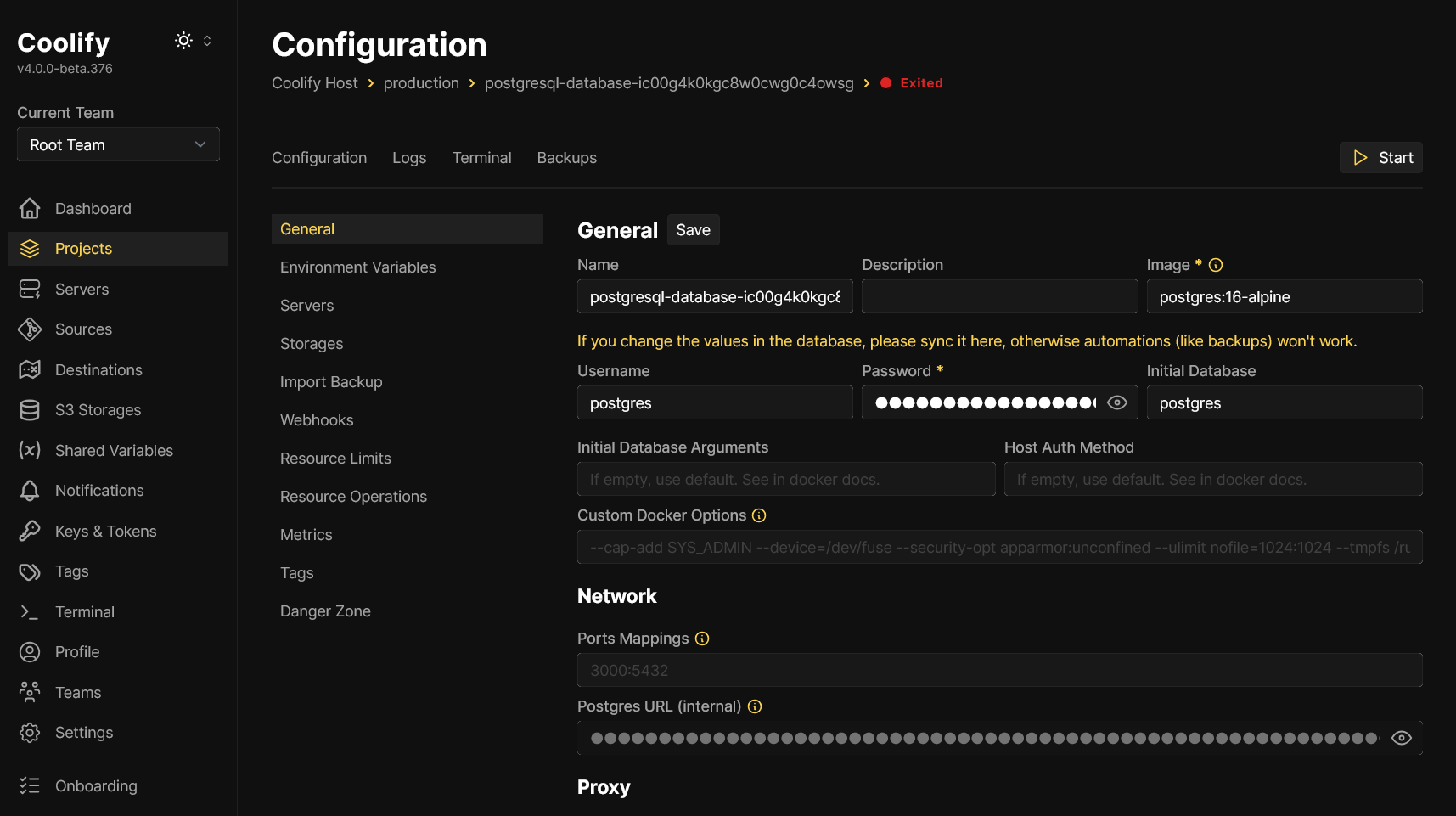
Task: Click the S3 Storages database icon
Action: [30, 410]
